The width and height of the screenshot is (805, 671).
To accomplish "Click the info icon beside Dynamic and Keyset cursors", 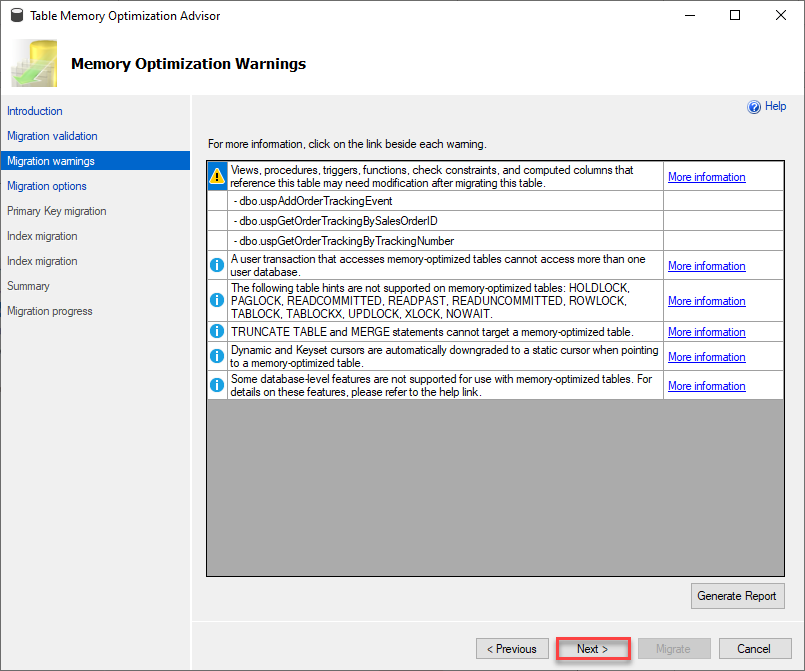I will [x=217, y=356].
